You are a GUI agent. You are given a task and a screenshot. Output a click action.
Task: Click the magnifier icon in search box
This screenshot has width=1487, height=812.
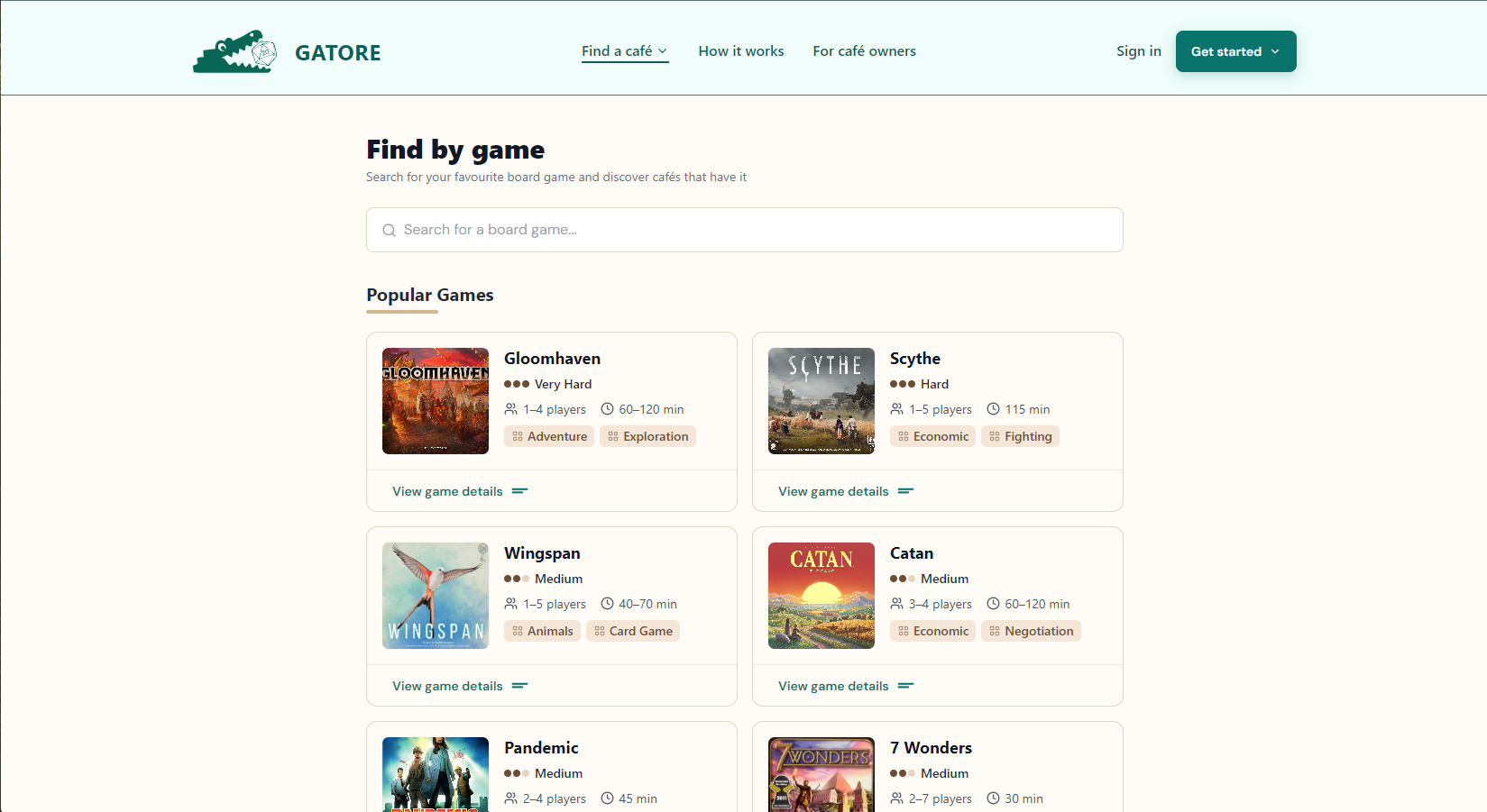click(x=390, y=230)
